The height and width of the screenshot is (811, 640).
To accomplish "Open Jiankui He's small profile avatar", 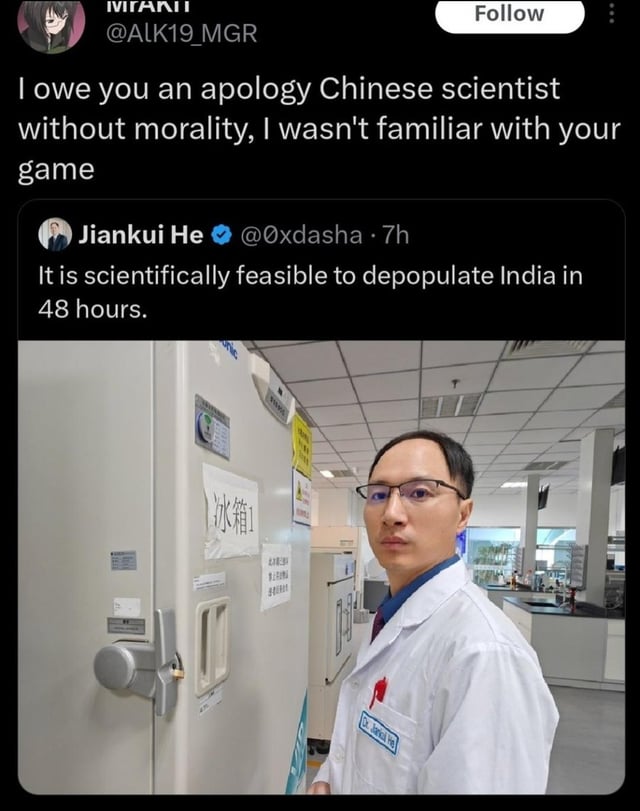I will point(55,235).
